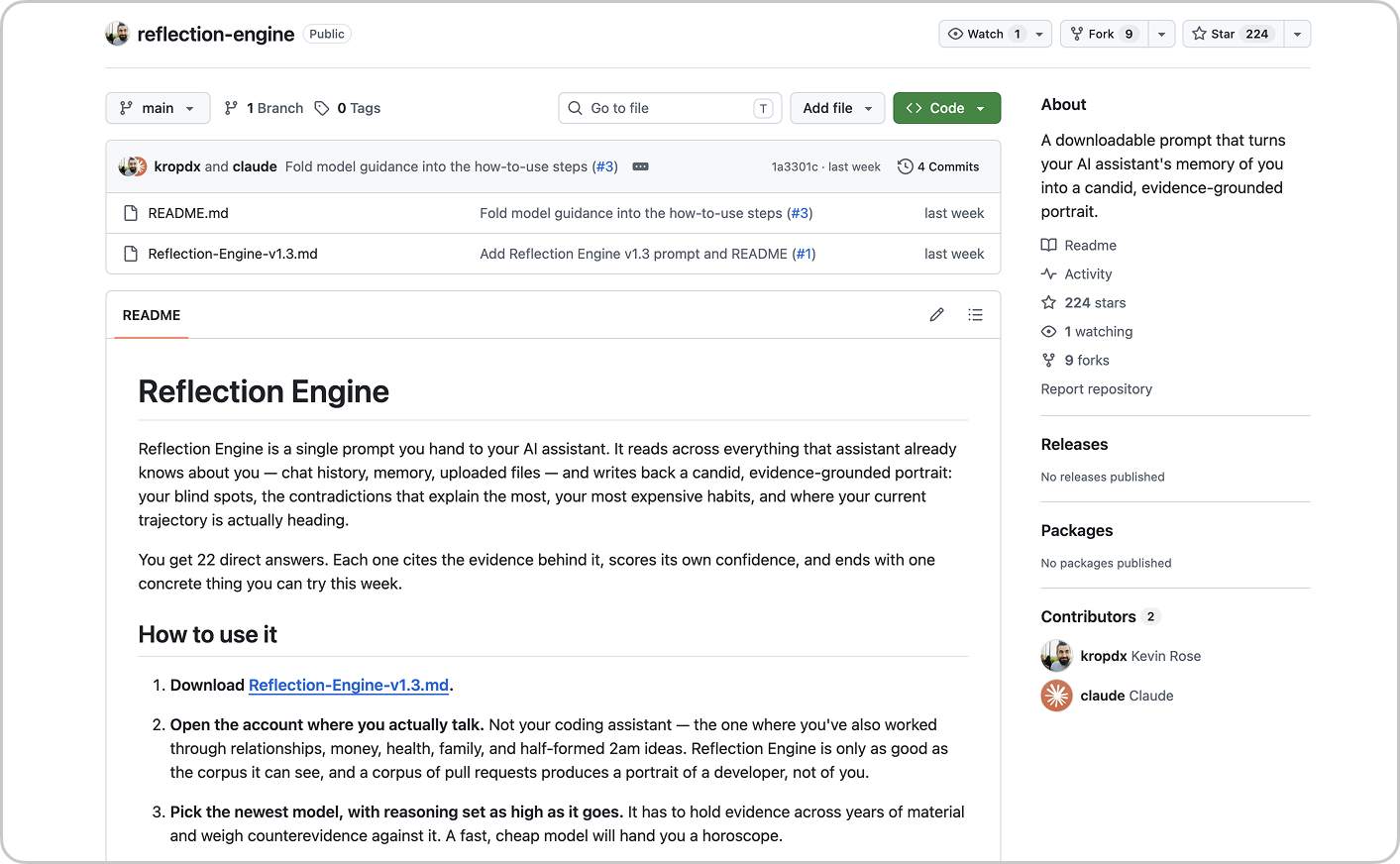
Task: Click the claude contributor avatar
Action: (x=1057, y=696)
